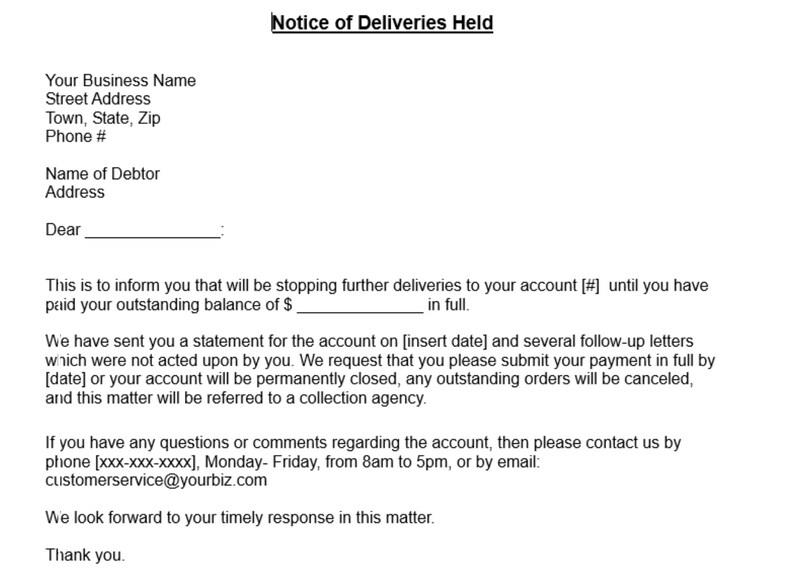Click the 'Name of Debtor' line
The image size is (794, 582).
[x=102, y=174]
